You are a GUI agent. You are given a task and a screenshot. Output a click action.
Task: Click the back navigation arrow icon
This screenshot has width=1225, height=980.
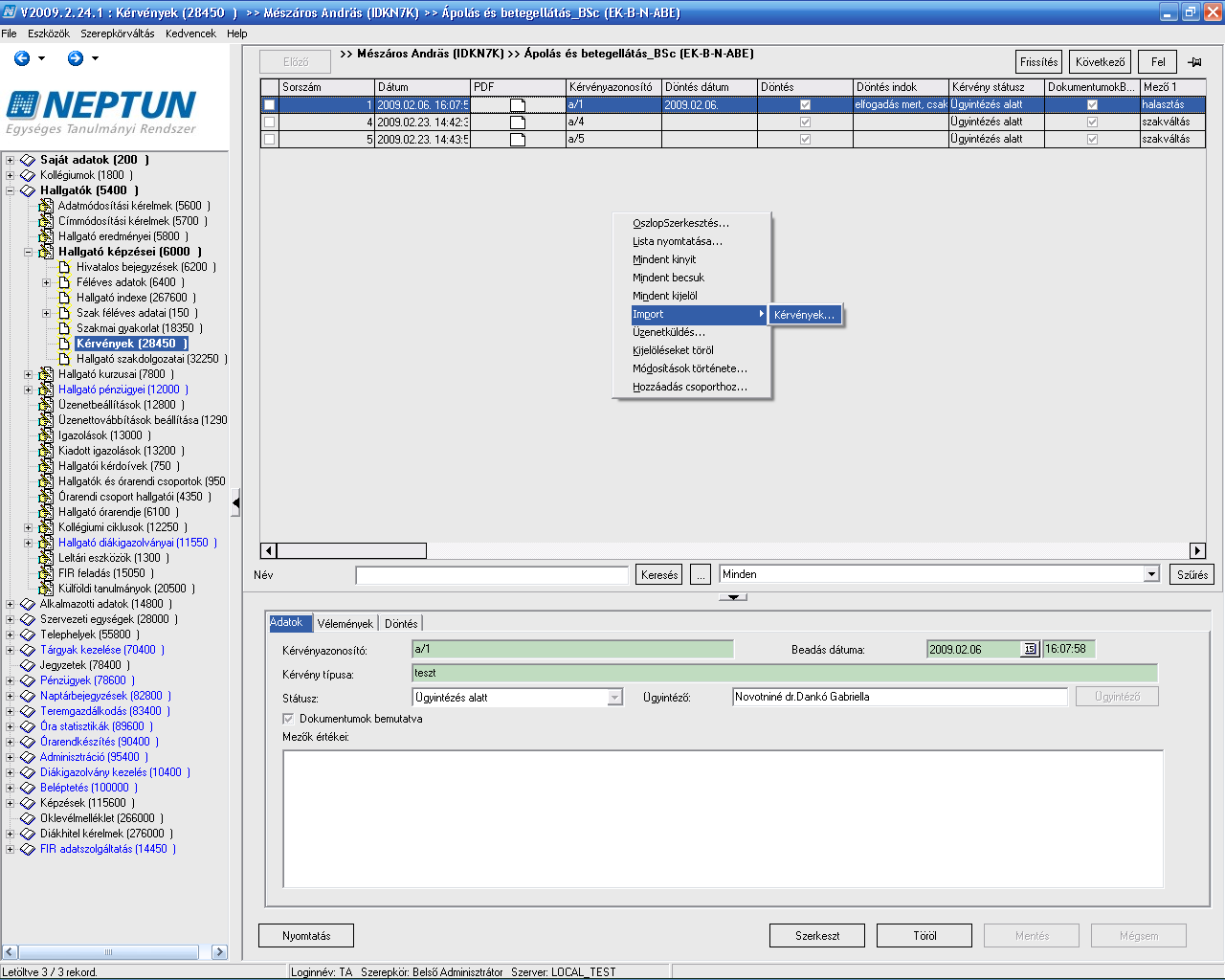[22, 58]
